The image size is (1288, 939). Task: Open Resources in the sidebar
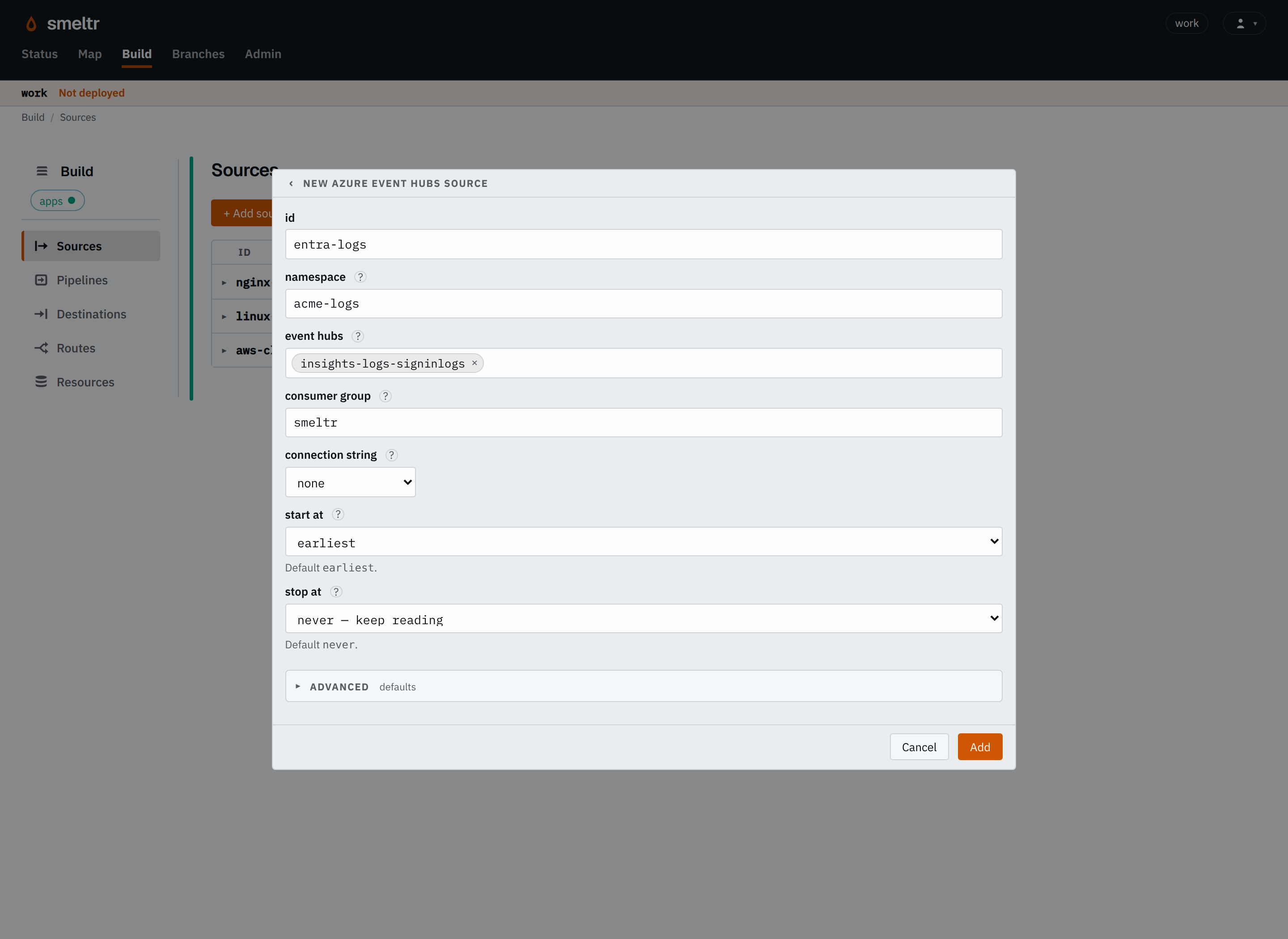pos(91,383)
